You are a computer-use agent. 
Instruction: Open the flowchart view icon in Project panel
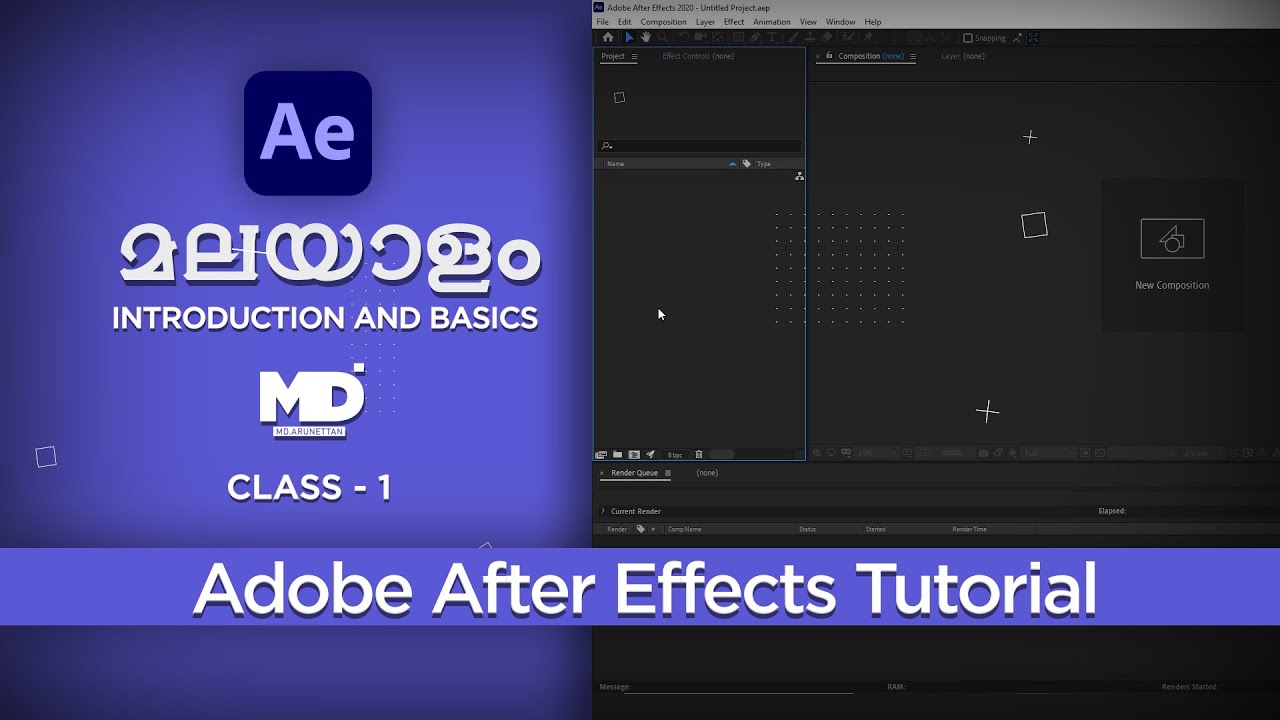tap(799, 176)
